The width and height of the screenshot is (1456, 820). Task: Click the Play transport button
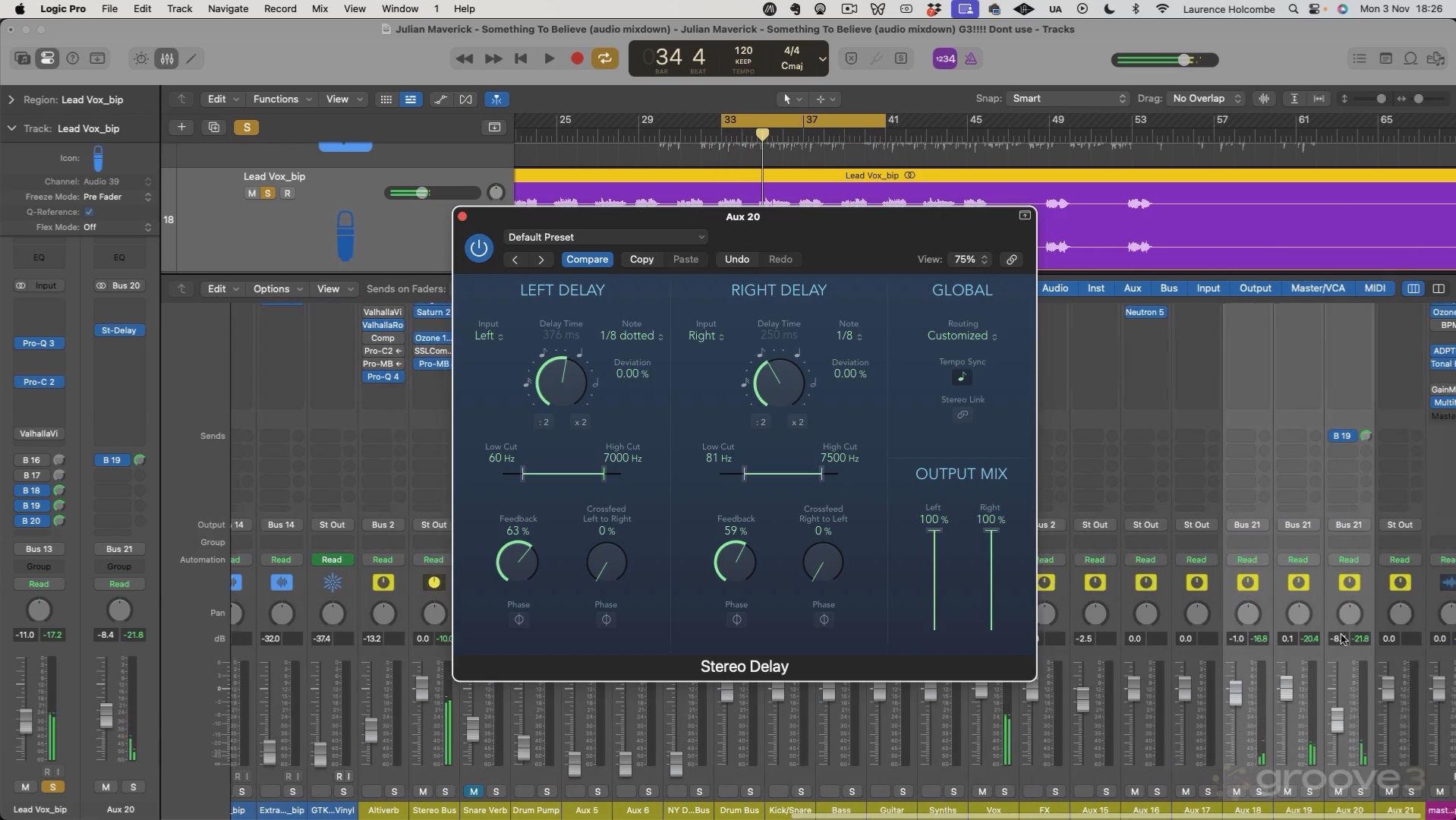pyautogui.click(x=549, y=59)
